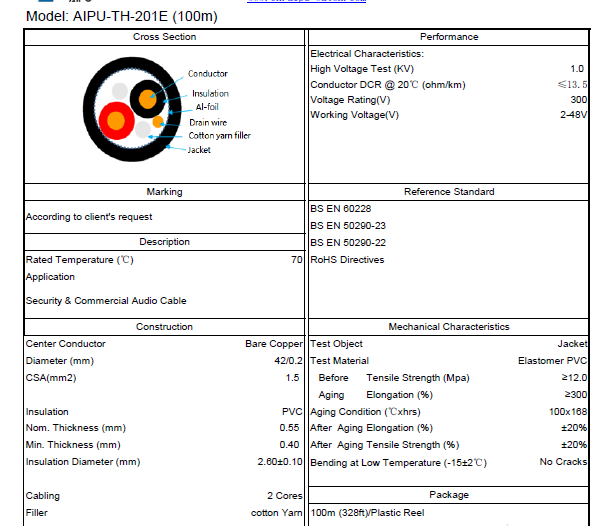Click High Voltage Test (KV) row label
The image size is (592, 526).
point(362,69)
